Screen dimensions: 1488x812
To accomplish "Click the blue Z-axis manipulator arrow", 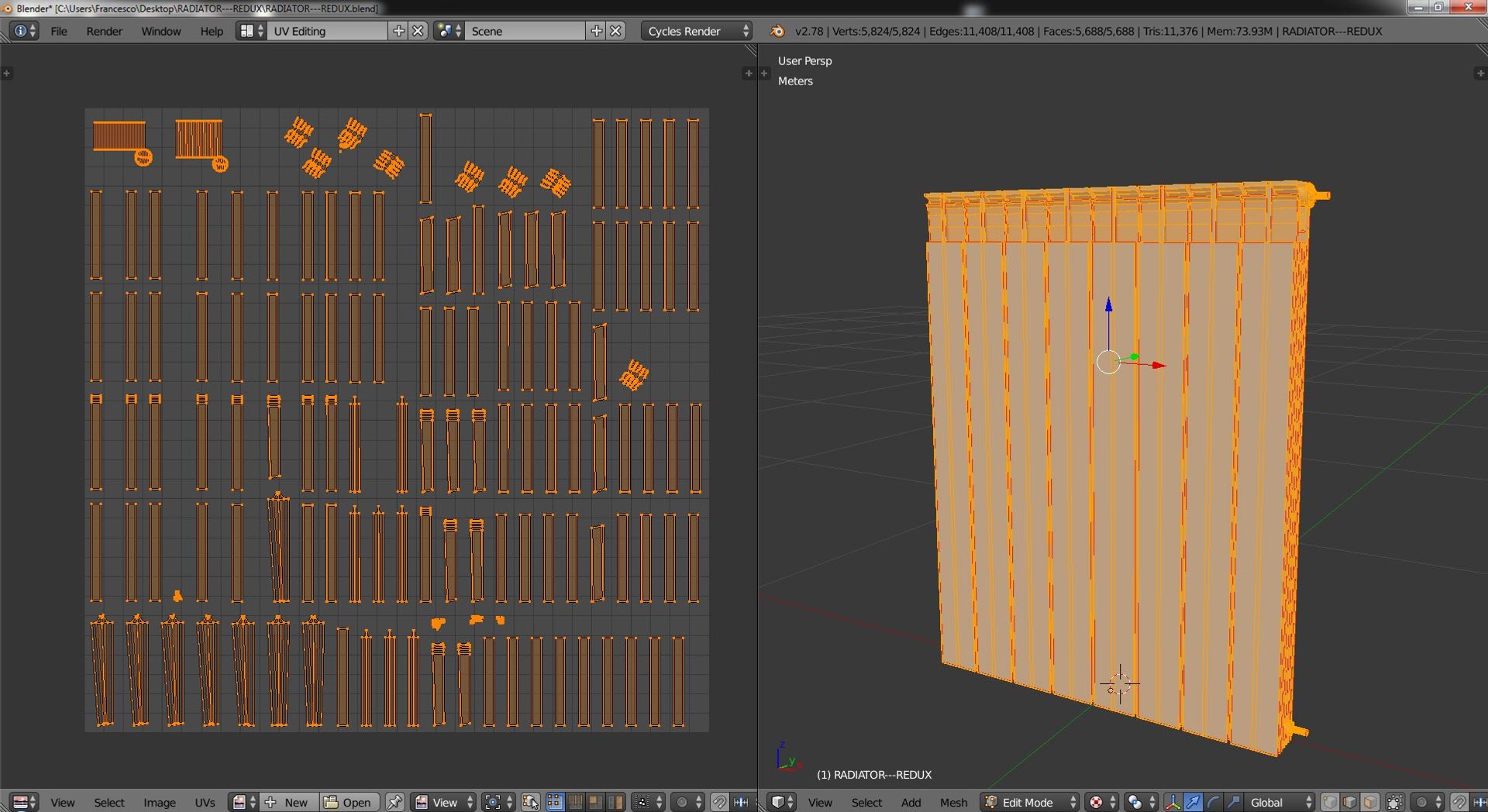I will [x=1108, y=305].
